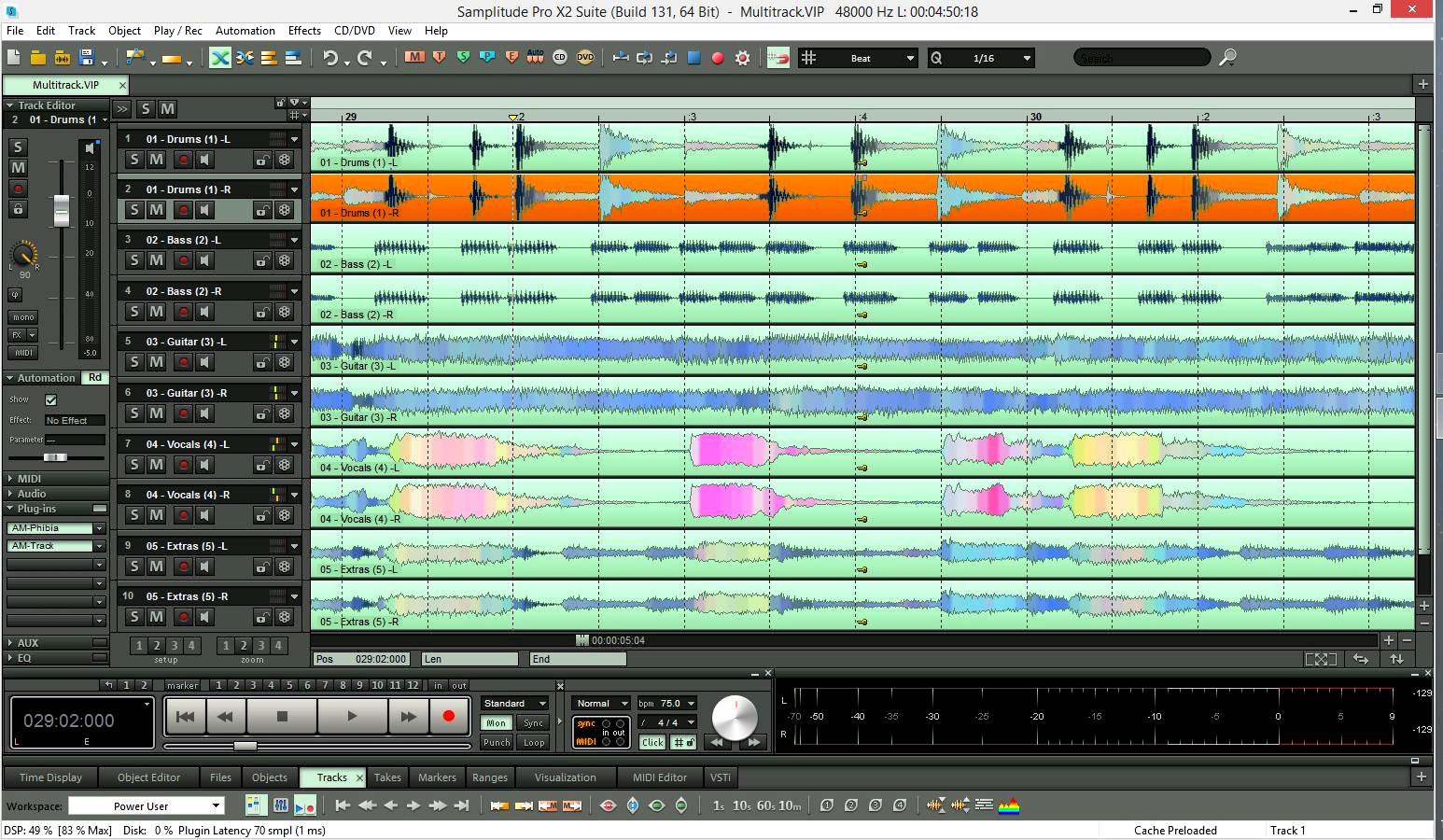Click the FX gear icon on track 02 - Bass (2) -L
The height and width of the screenshot is (840, 1443).
(285, 260)
